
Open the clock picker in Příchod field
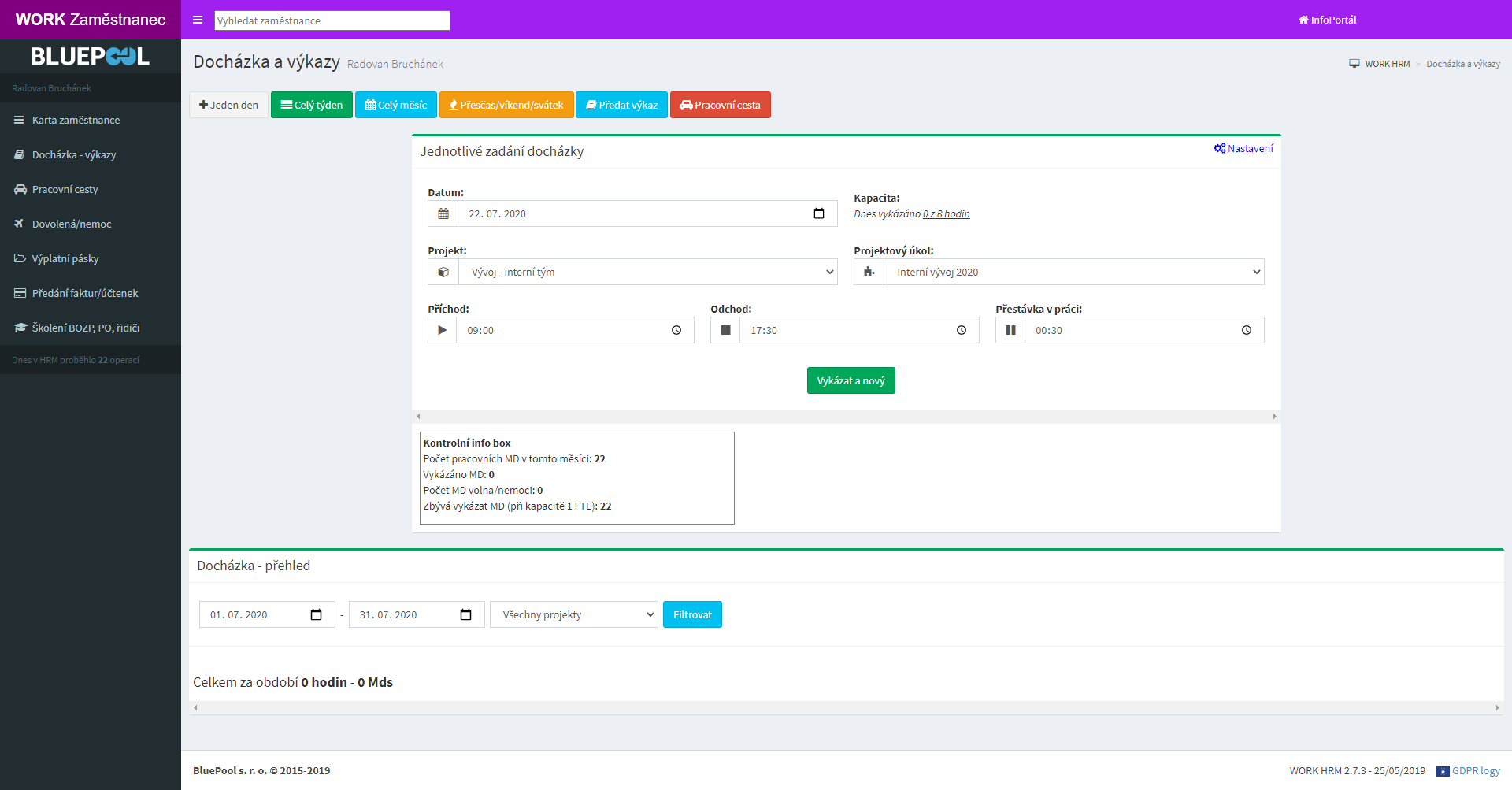(x=676, y=330)
